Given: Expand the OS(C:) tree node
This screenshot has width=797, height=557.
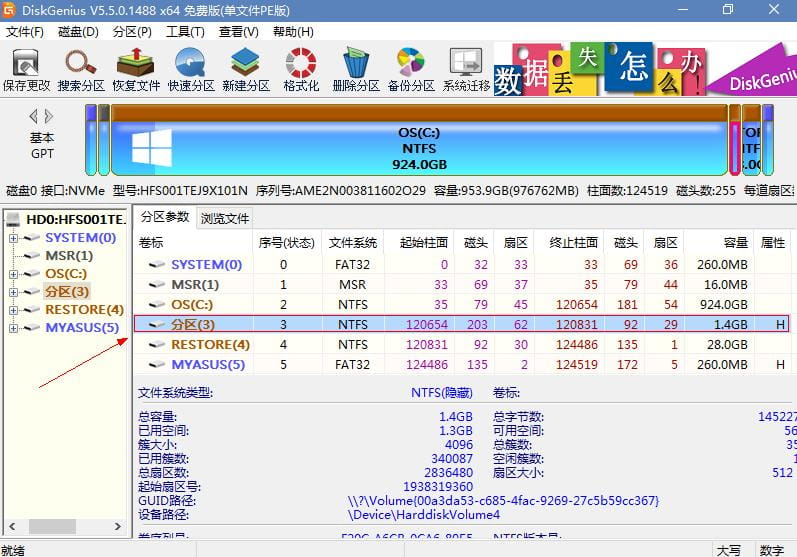Looking at the screenshot, I should [x=14, y=274].
